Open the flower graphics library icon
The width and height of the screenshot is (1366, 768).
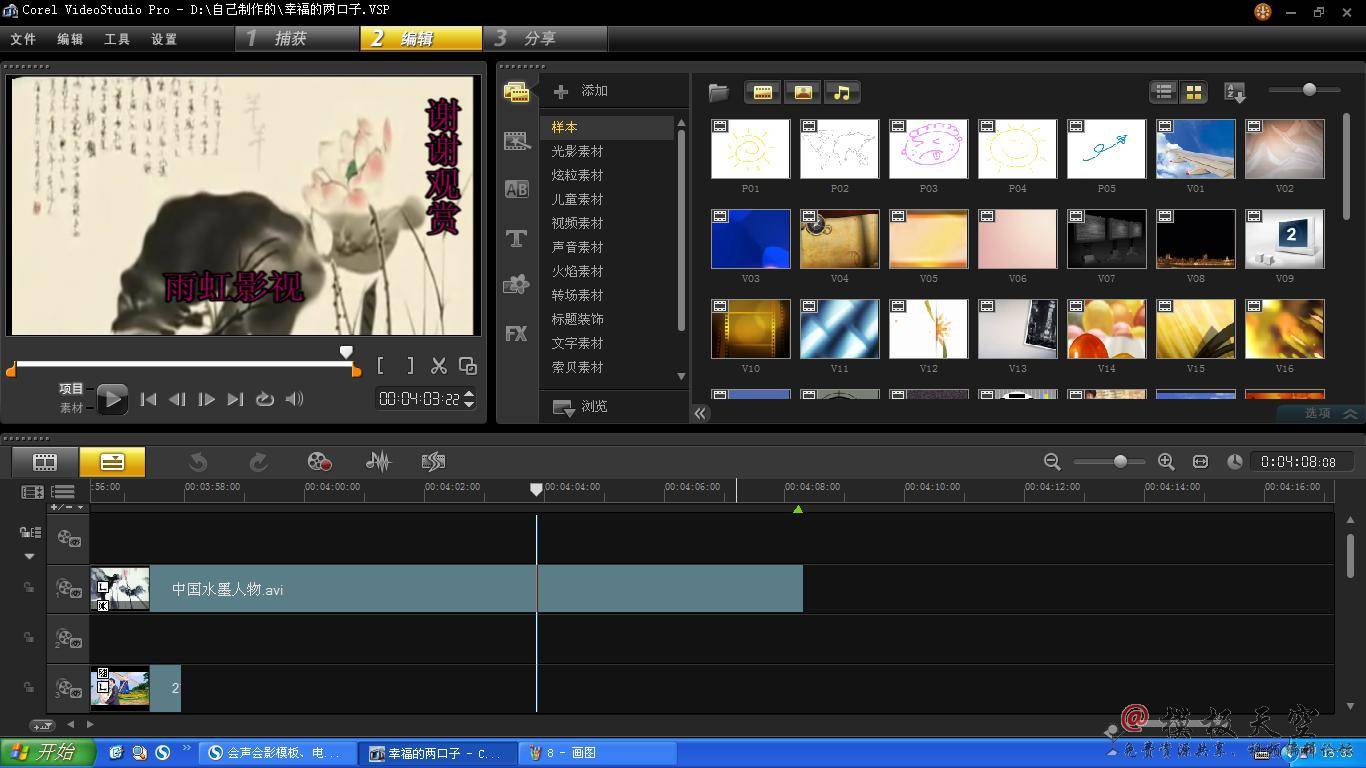pyautogui.click(x=516, y=285)
